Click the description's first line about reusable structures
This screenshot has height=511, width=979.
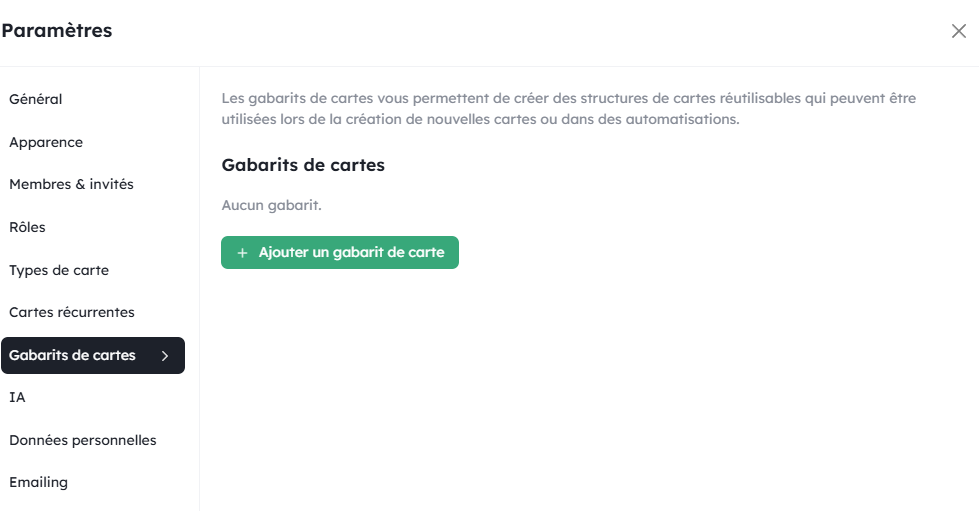(x=568, y=99)
